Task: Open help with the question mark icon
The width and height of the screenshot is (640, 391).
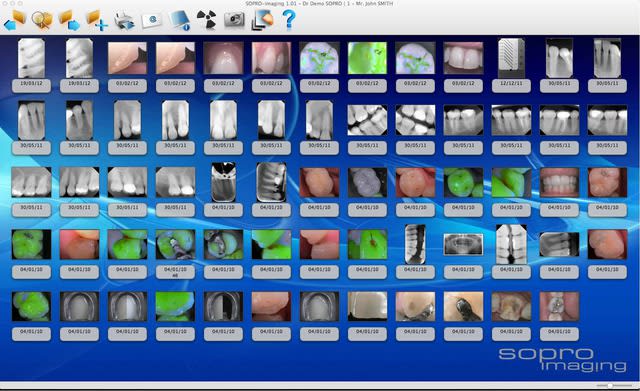Action: pyautogui.click(x=289, y=20)
